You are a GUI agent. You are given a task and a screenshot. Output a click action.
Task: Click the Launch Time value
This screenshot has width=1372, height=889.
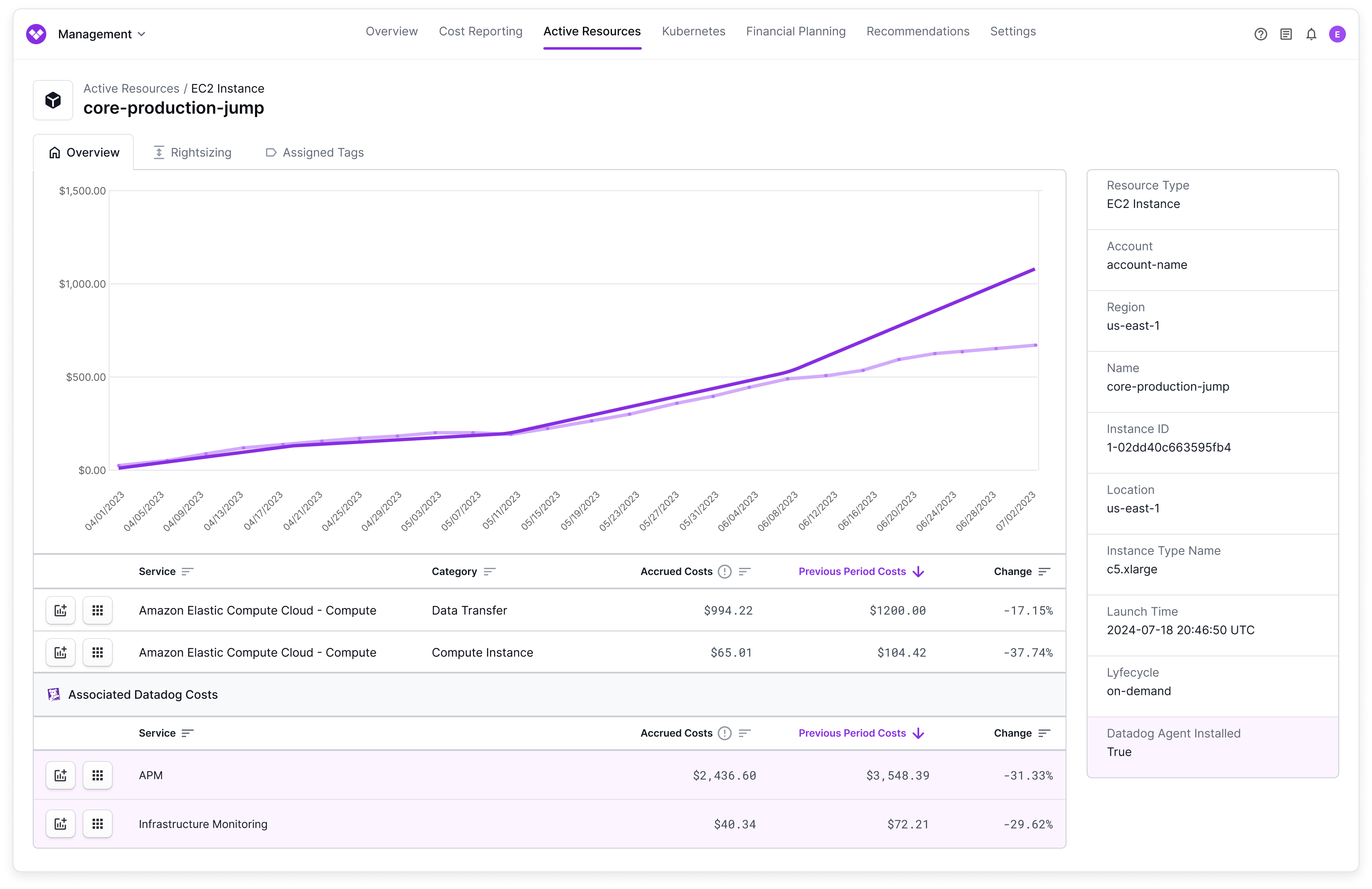coord(1180,630)
